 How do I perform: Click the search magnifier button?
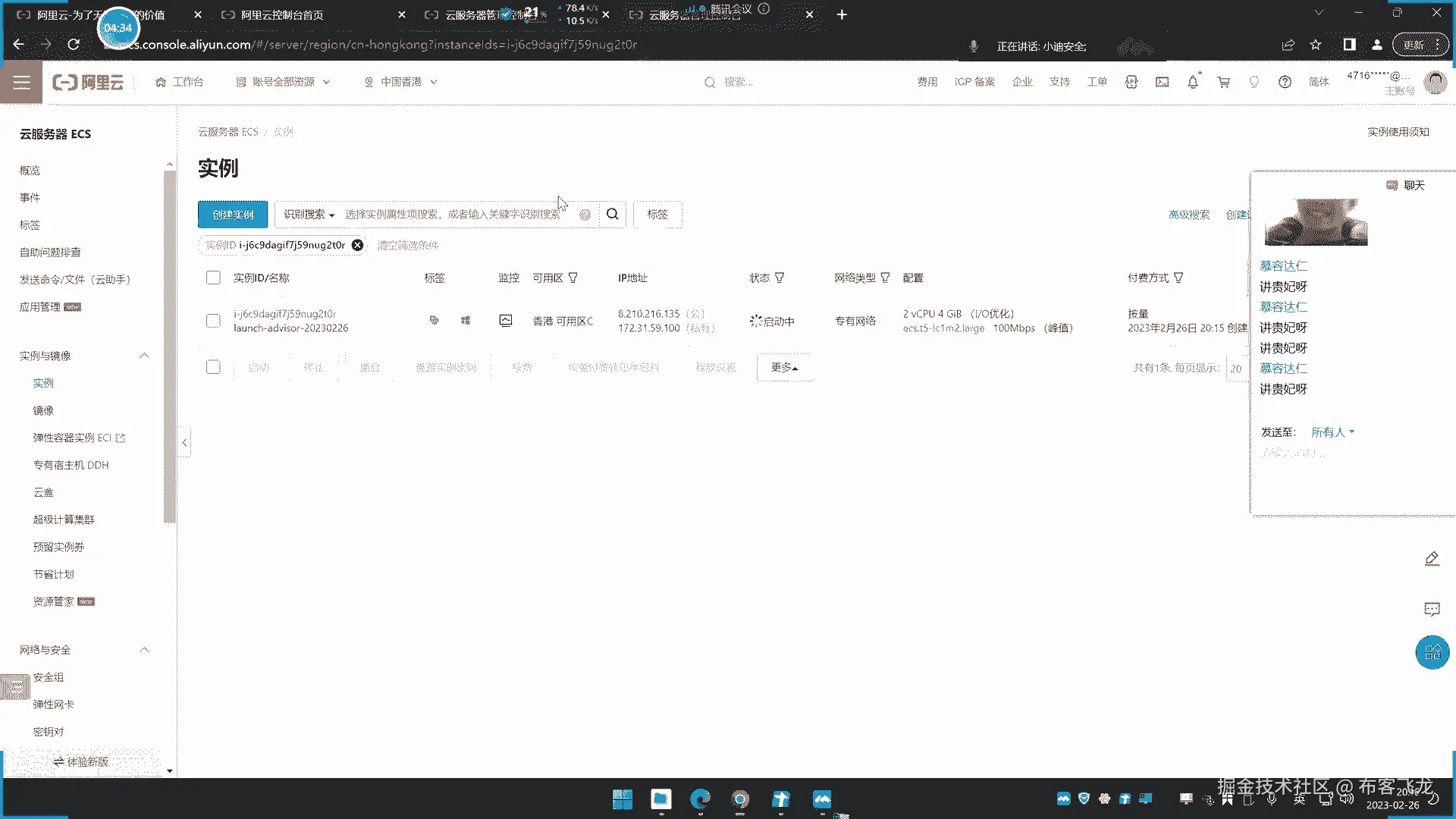point(612,215)
